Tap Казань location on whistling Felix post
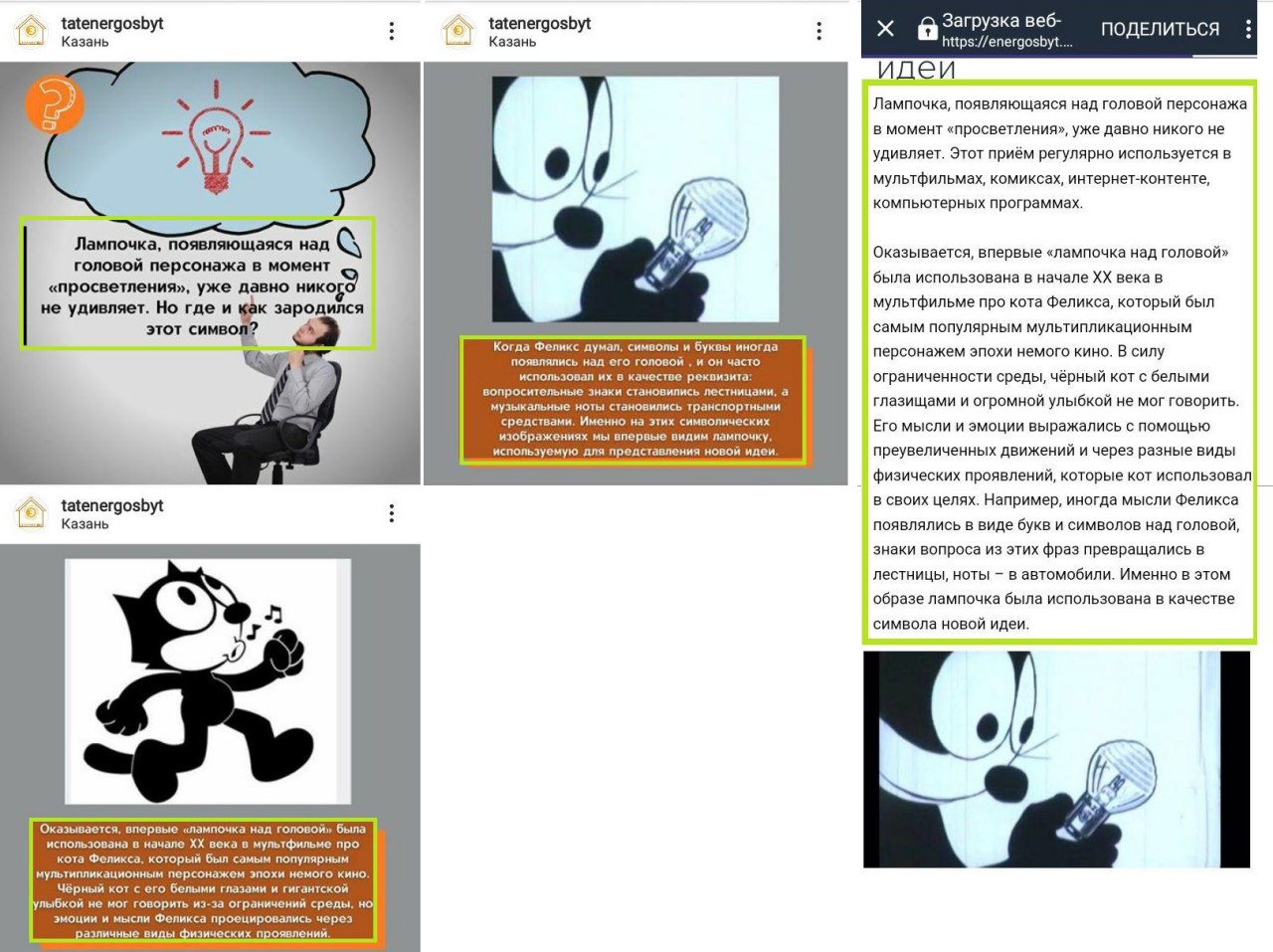 click(x=85, y=524)
